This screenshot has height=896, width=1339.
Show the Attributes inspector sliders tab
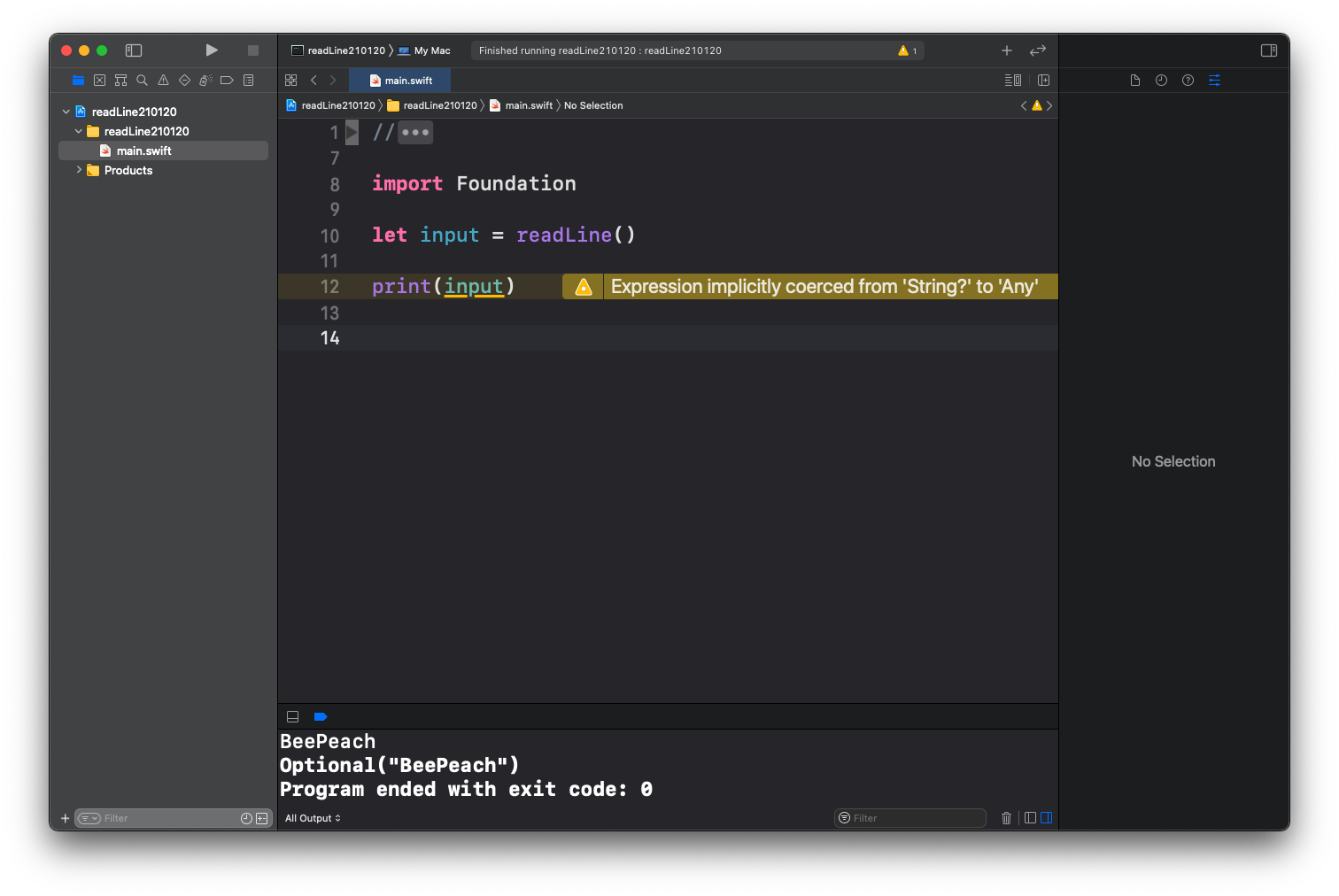click(x=1215, y=81)
